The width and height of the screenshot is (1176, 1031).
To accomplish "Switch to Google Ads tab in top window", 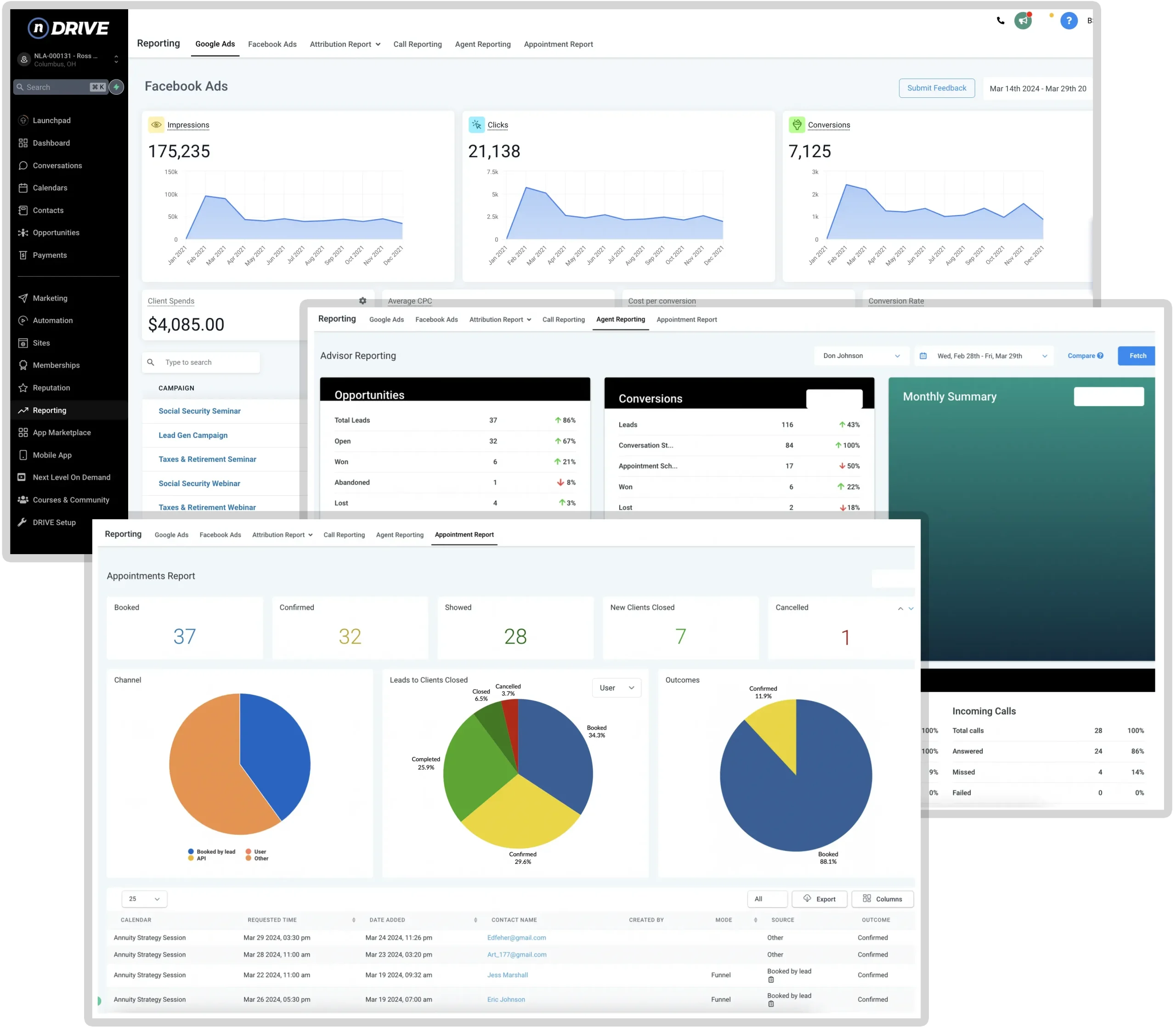I will tap(215, 44).
